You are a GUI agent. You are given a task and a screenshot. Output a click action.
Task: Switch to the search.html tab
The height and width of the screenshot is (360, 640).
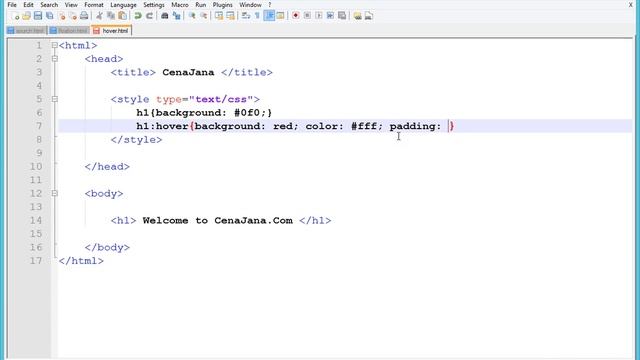click(x=27, y=31)
